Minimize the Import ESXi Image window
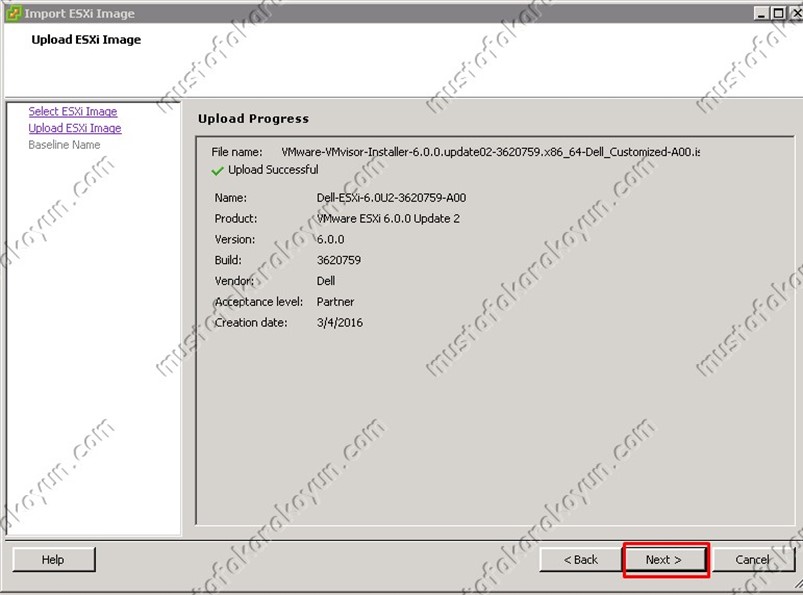This screenshot has width=803, height=595. click(x=761, y=13)
